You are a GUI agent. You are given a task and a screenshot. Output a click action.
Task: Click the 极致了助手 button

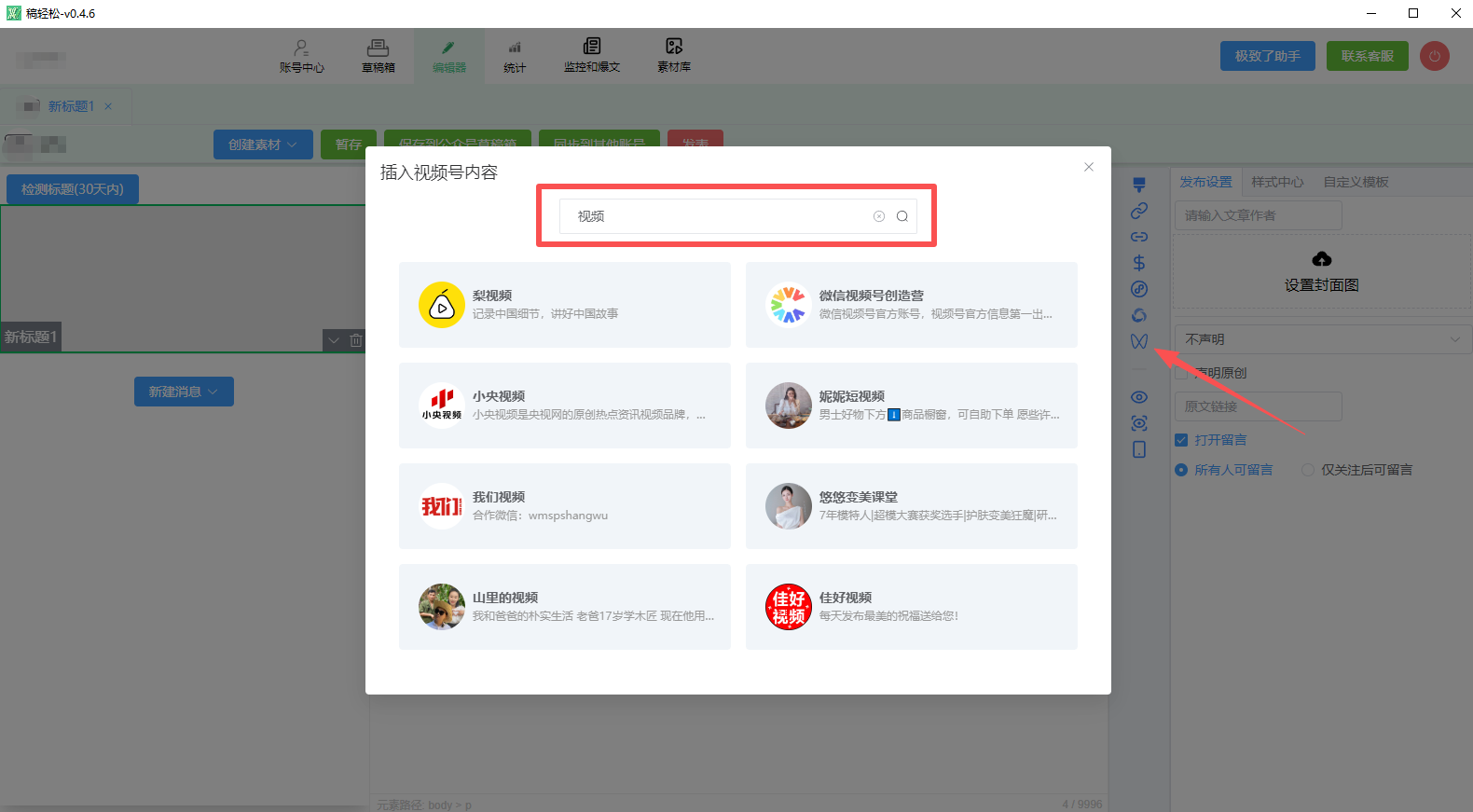pos(1267,56)
